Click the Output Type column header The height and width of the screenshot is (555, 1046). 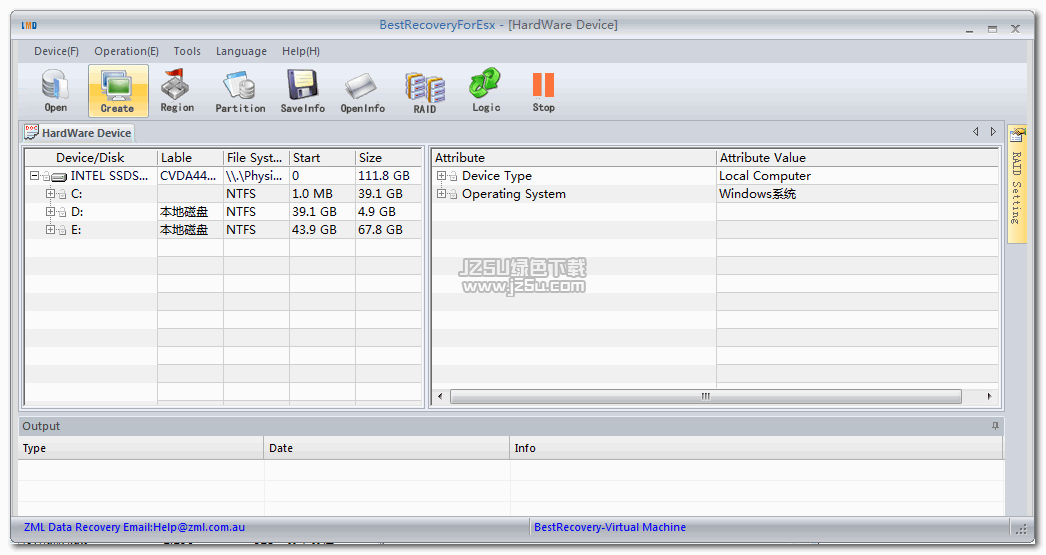[141, 448]
